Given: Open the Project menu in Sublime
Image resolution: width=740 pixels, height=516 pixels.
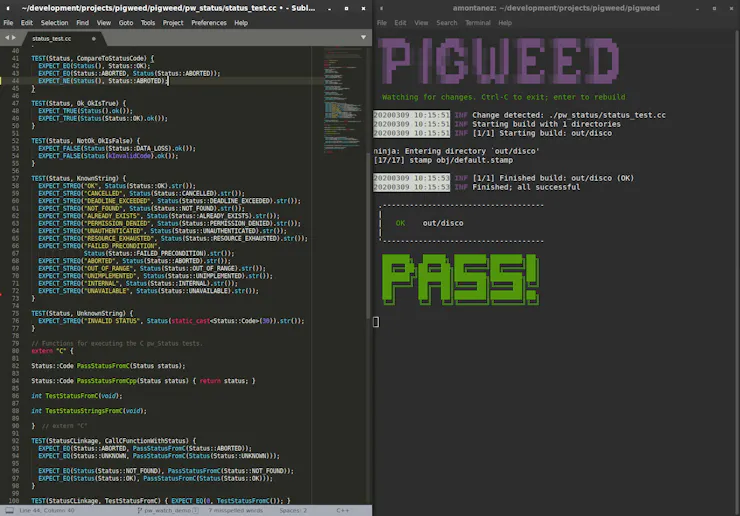Looking at the screenshot, I should pyautogui.click(x=173, y=23).
